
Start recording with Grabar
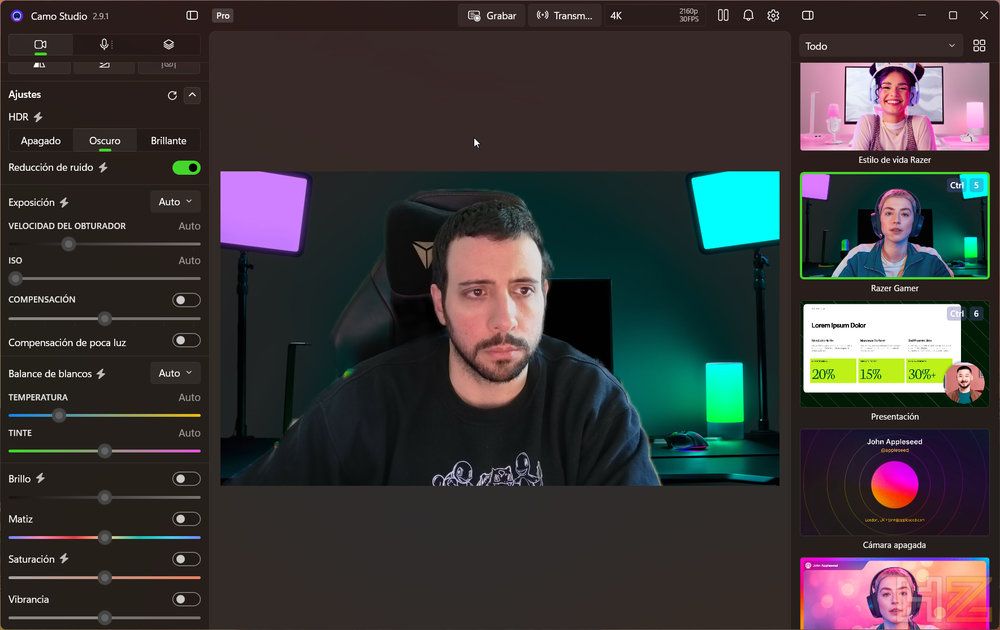492,16
